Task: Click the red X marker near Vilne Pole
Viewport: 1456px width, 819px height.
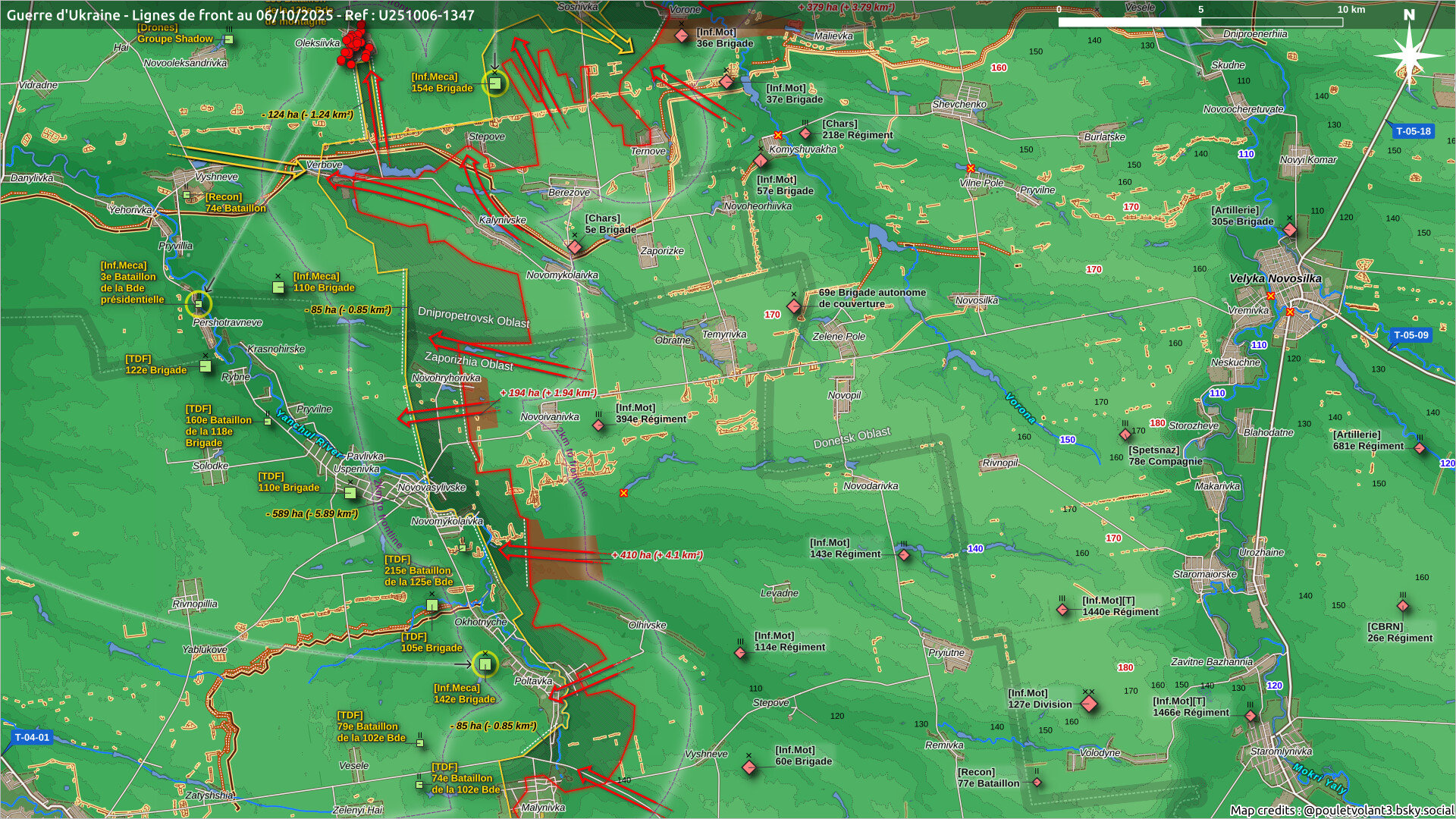Action: click(x=971, y=168)
